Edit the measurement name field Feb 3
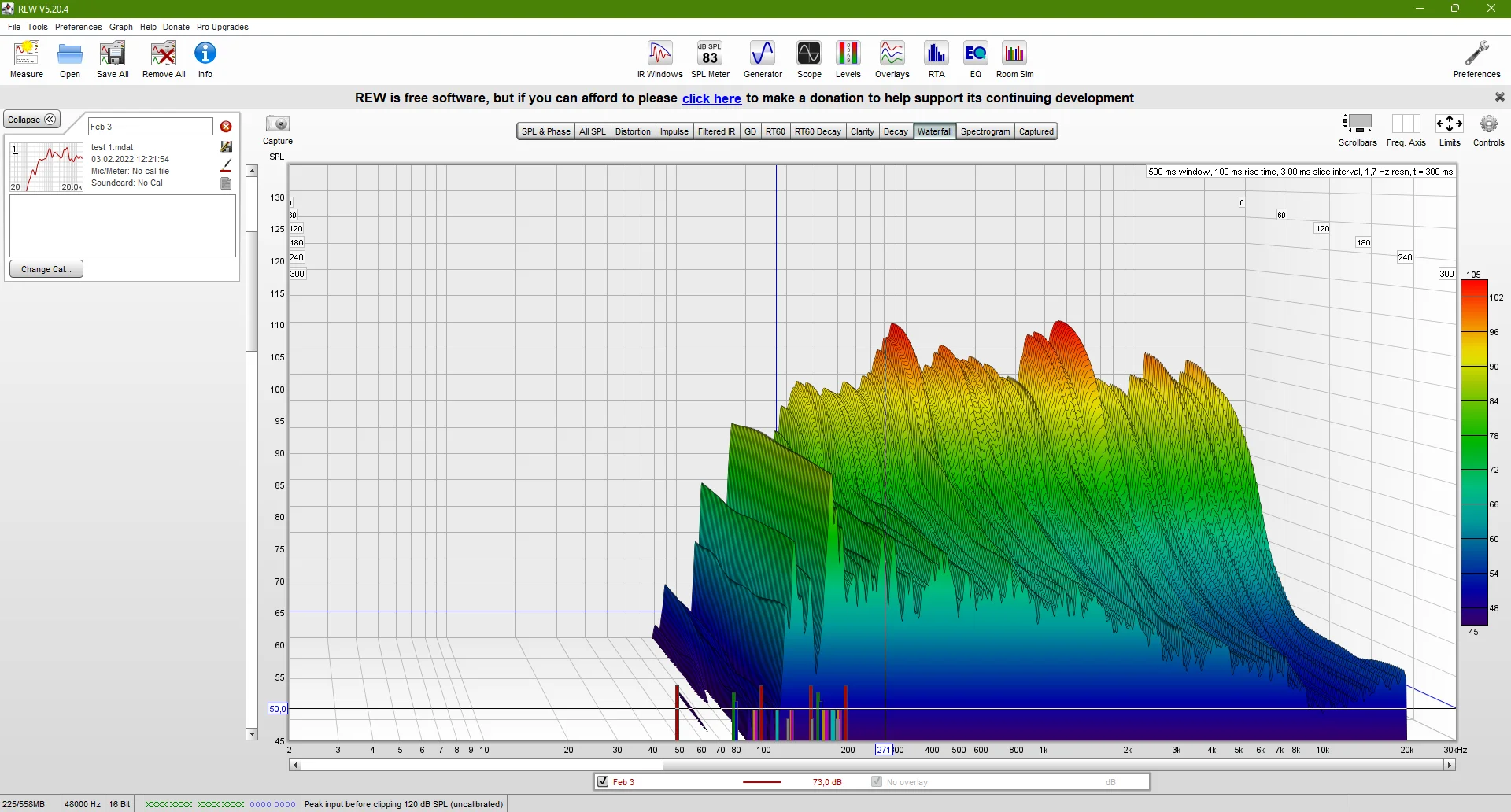This screenshot has height=812, width=1511. pyautogui.click(x=150, y=127)
